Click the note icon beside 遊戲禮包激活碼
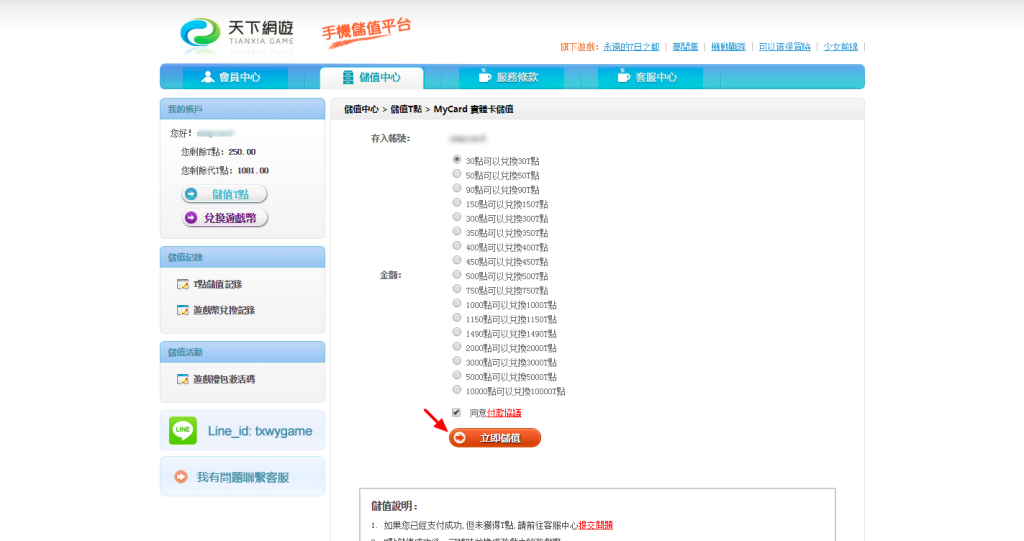 click(183, 379)
